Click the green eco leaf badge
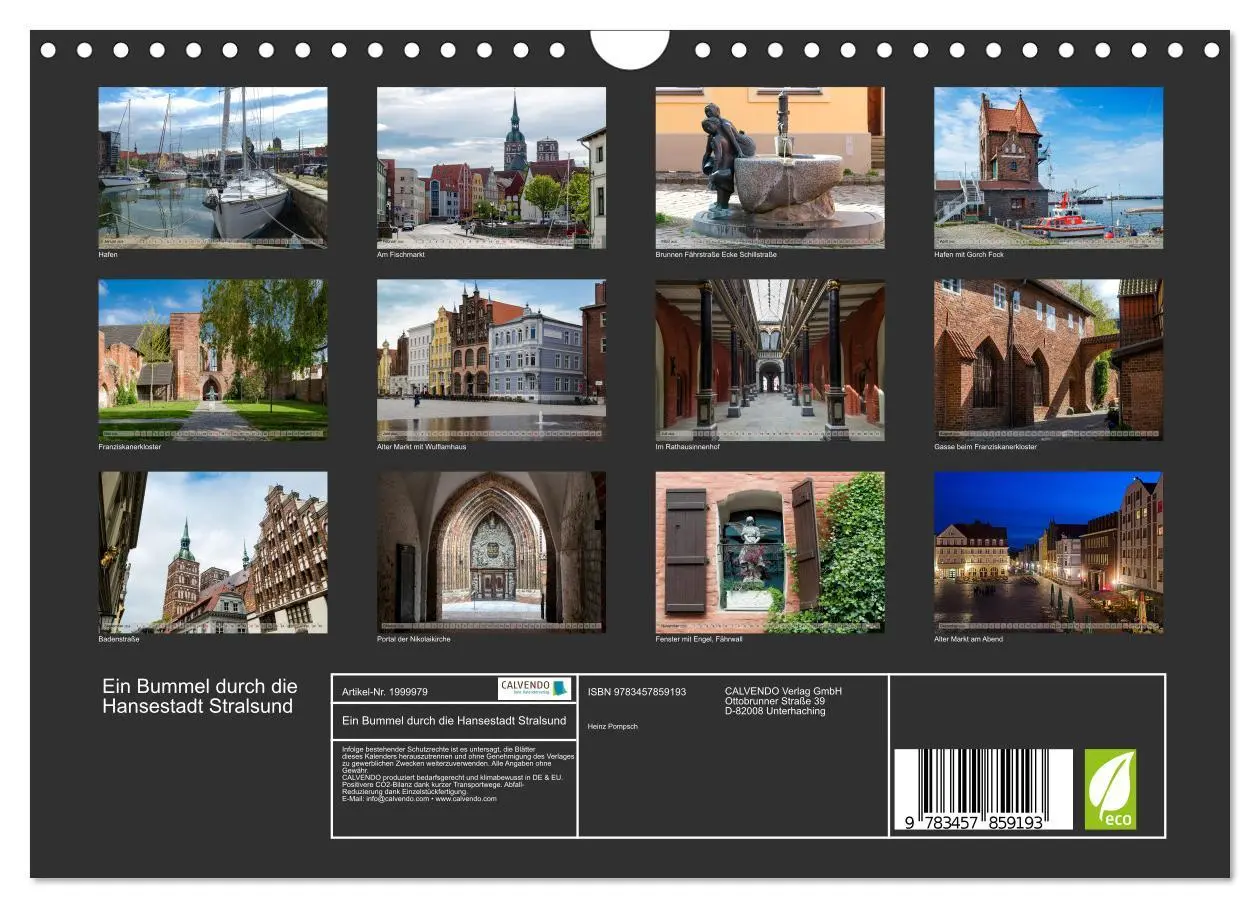This screenshot has width=1260, height=908. [1111, 789]
